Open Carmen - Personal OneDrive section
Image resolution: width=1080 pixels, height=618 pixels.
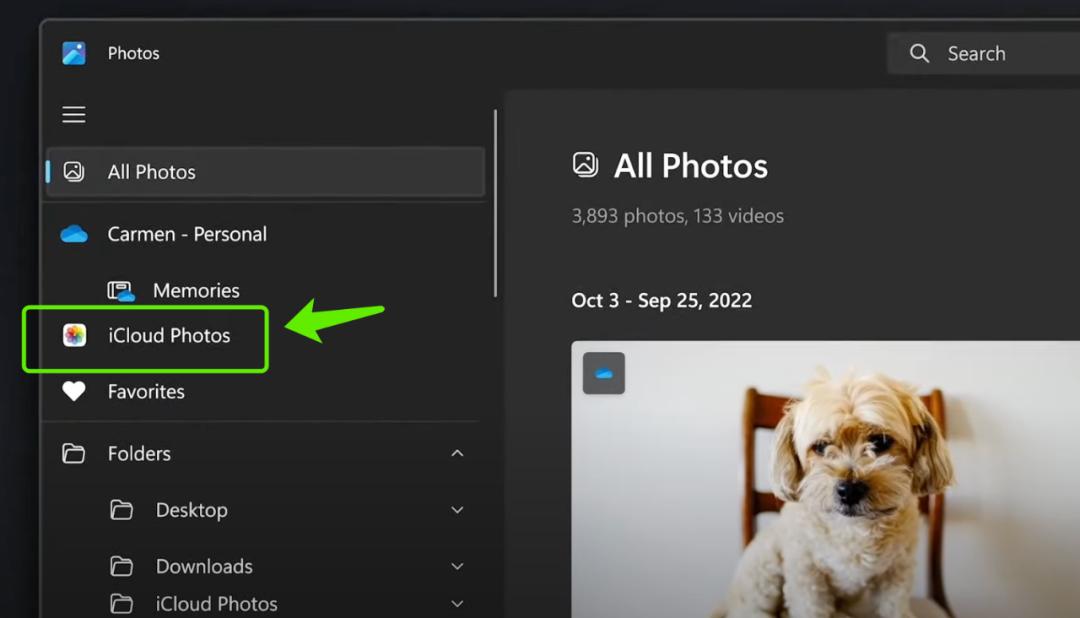click(187, 234)
